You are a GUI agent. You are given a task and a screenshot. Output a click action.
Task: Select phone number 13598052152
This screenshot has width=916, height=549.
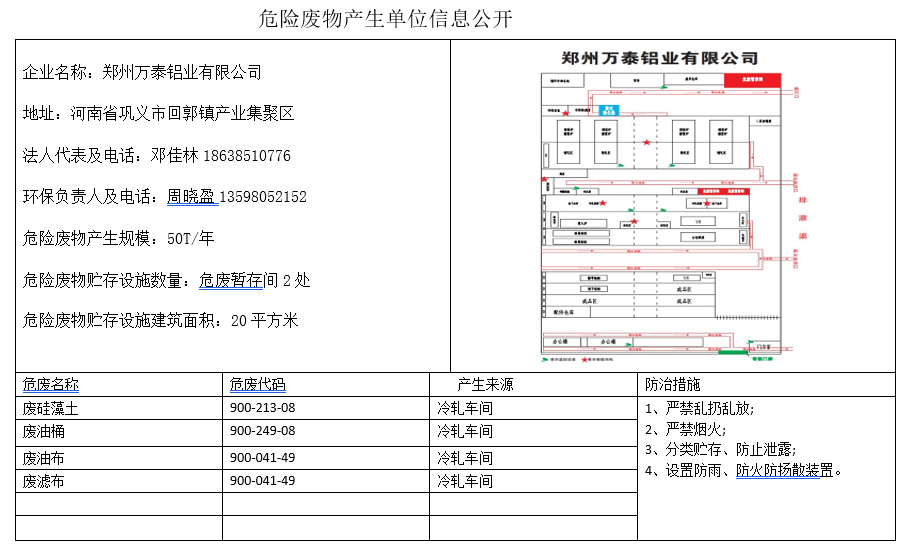click(x=263, y=197)
